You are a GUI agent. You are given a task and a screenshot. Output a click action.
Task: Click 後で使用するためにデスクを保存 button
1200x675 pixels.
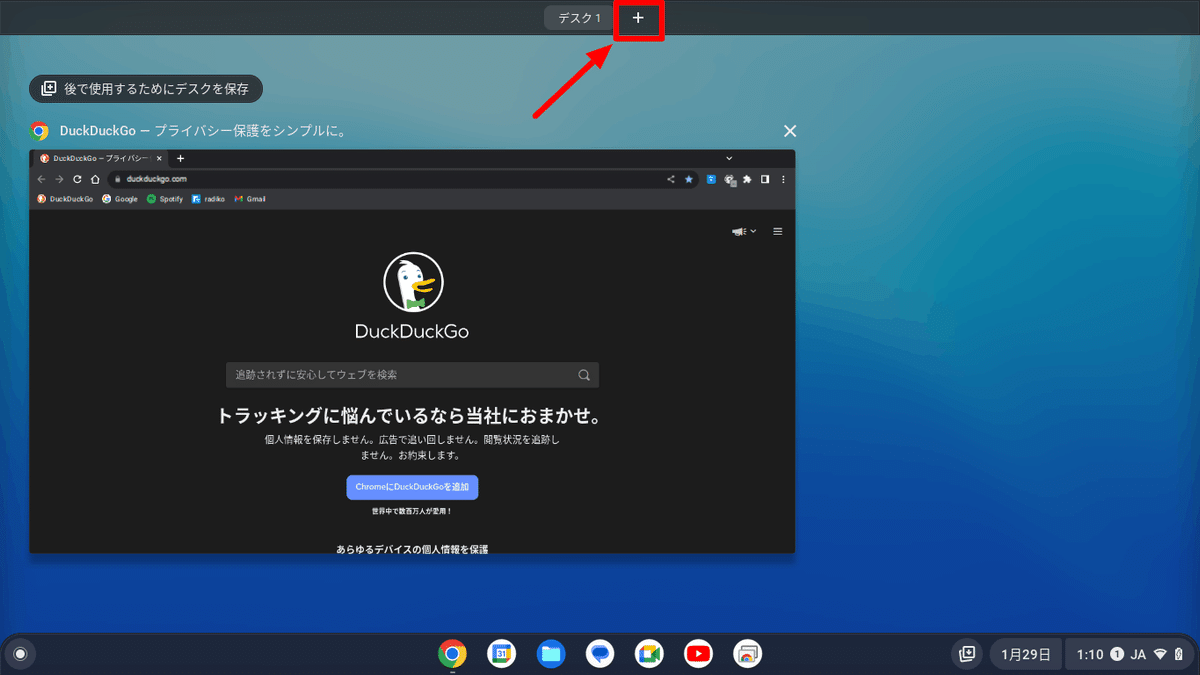[x=146, y=89]
